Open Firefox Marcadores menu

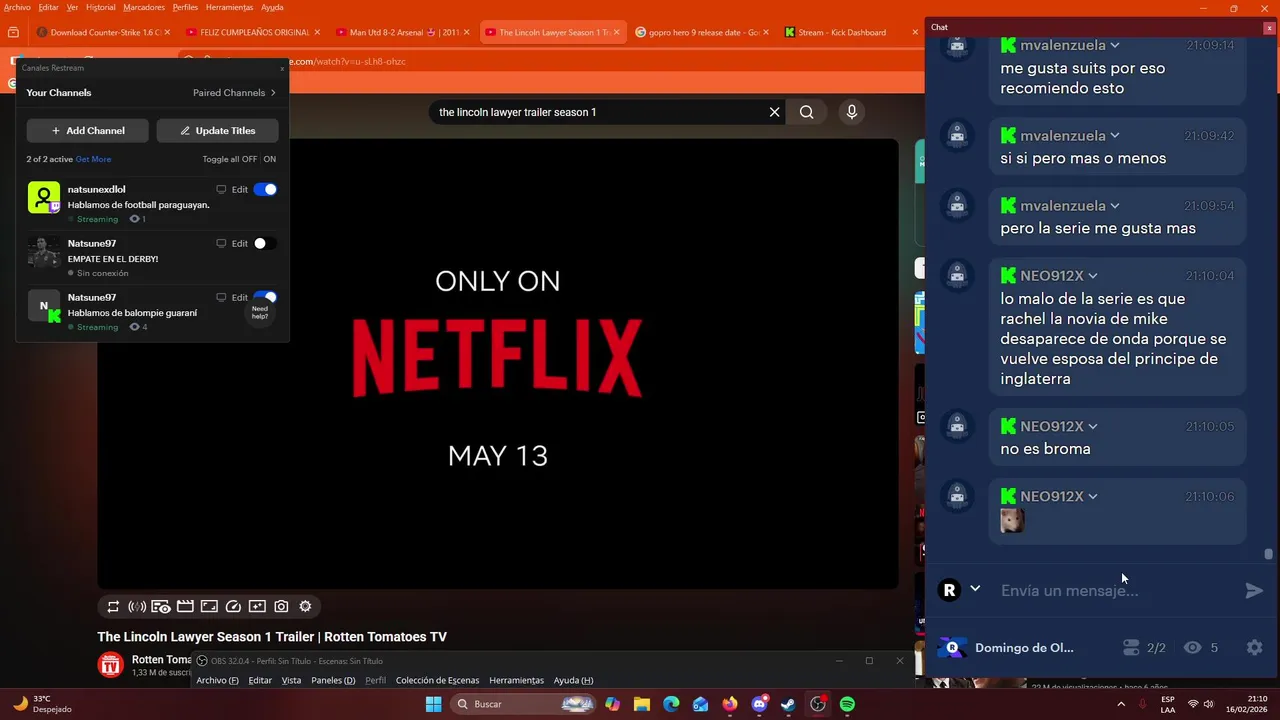click(x=144, y=7)
